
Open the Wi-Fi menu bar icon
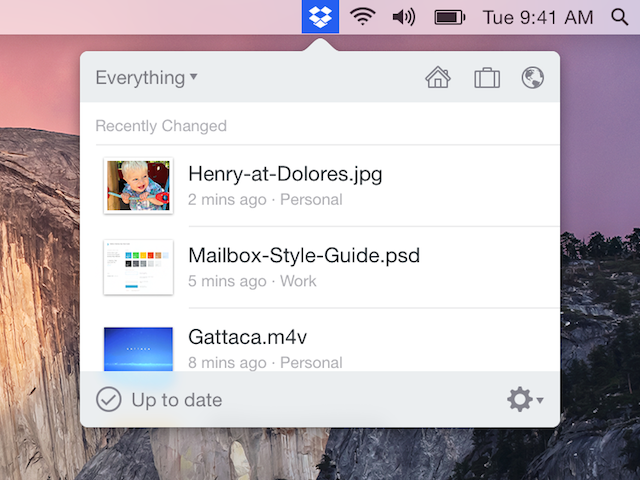362,17
